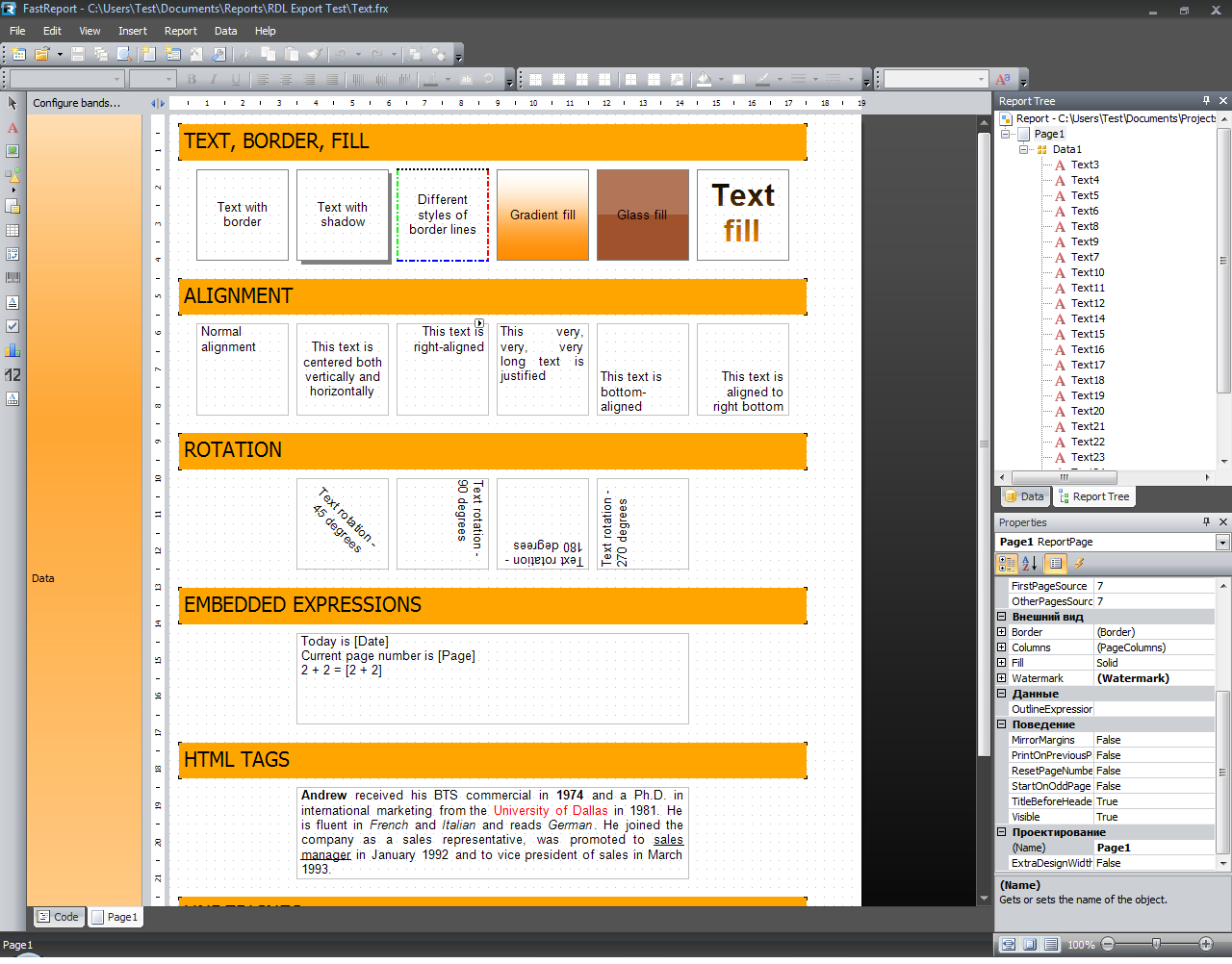The image size is (1232, 964).
Task: Click the text Styles icon
Action: (1002, 79)
